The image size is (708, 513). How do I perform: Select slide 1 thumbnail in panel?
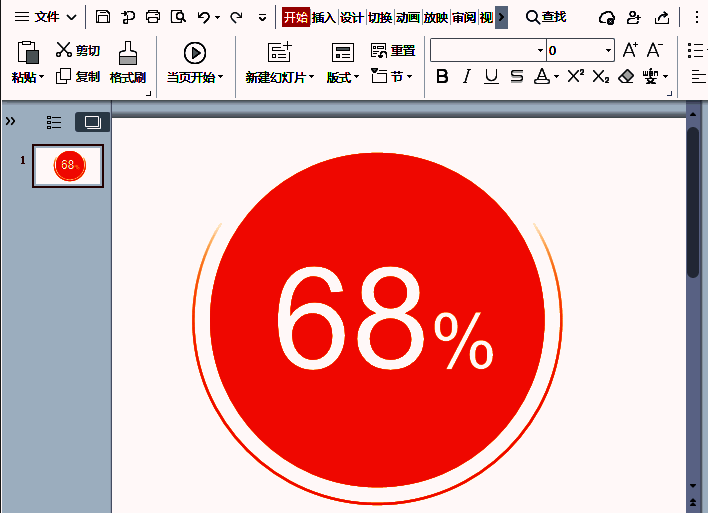tap(68, 165)
